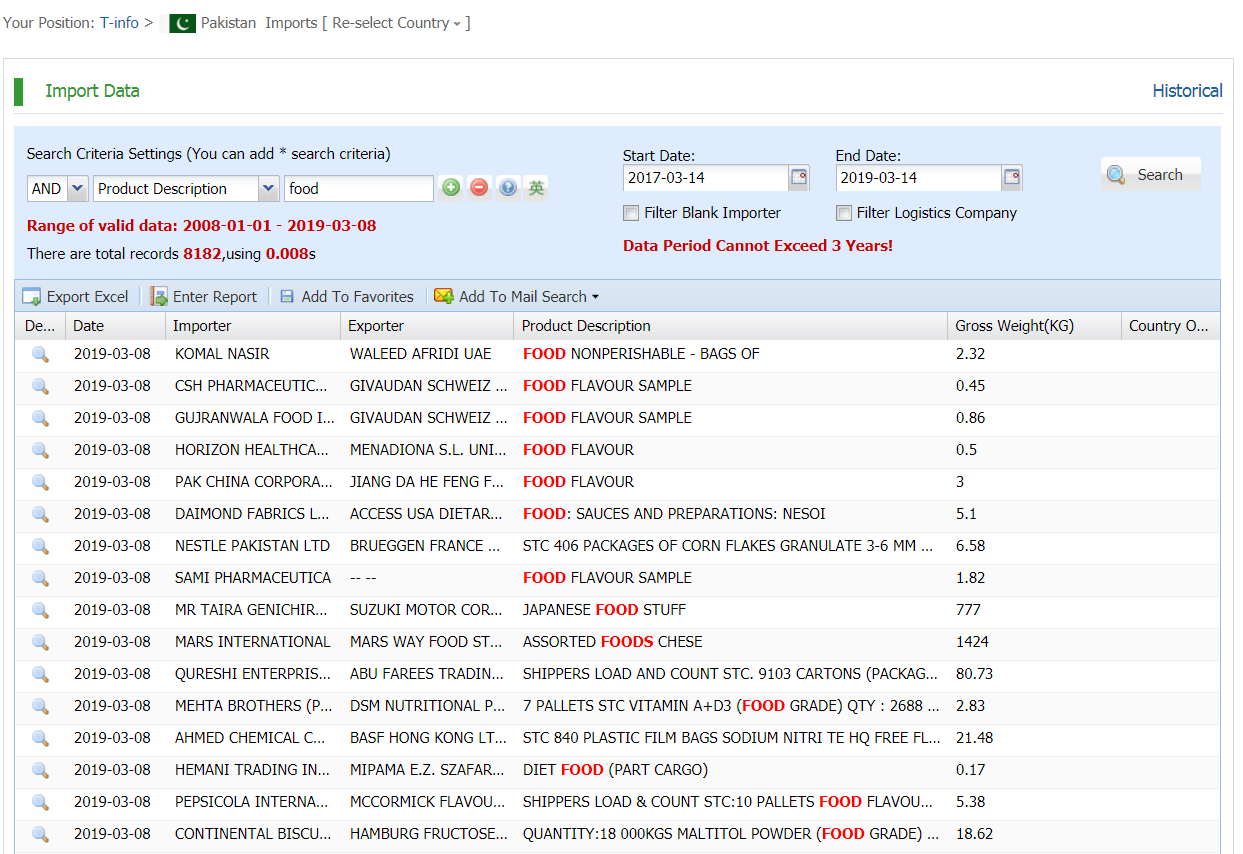The width and height of the screenshot is (1243, 854).
Task: Enable the Filter Blank Importer checkbox
Action: tap(631, 213)
